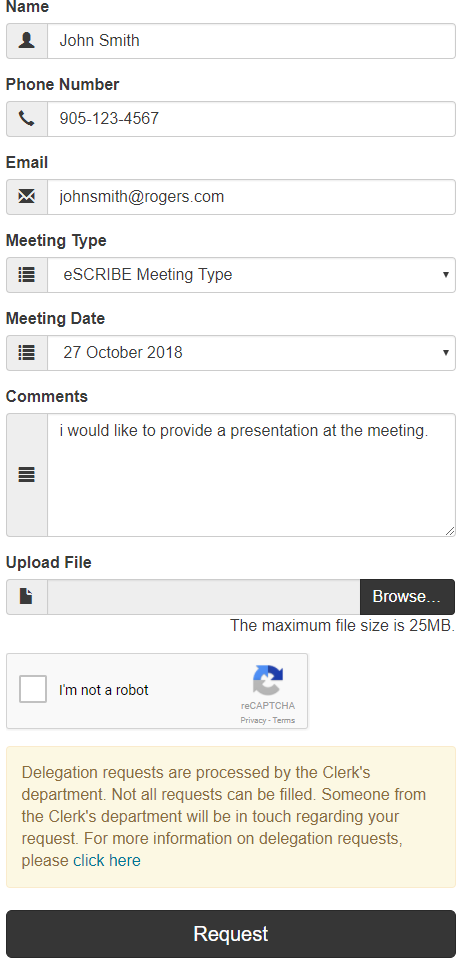The image size is (464, 960).
Task: Open the eSCRIBE Meeting Type dropdown
Action: click(x=252, y=275)
